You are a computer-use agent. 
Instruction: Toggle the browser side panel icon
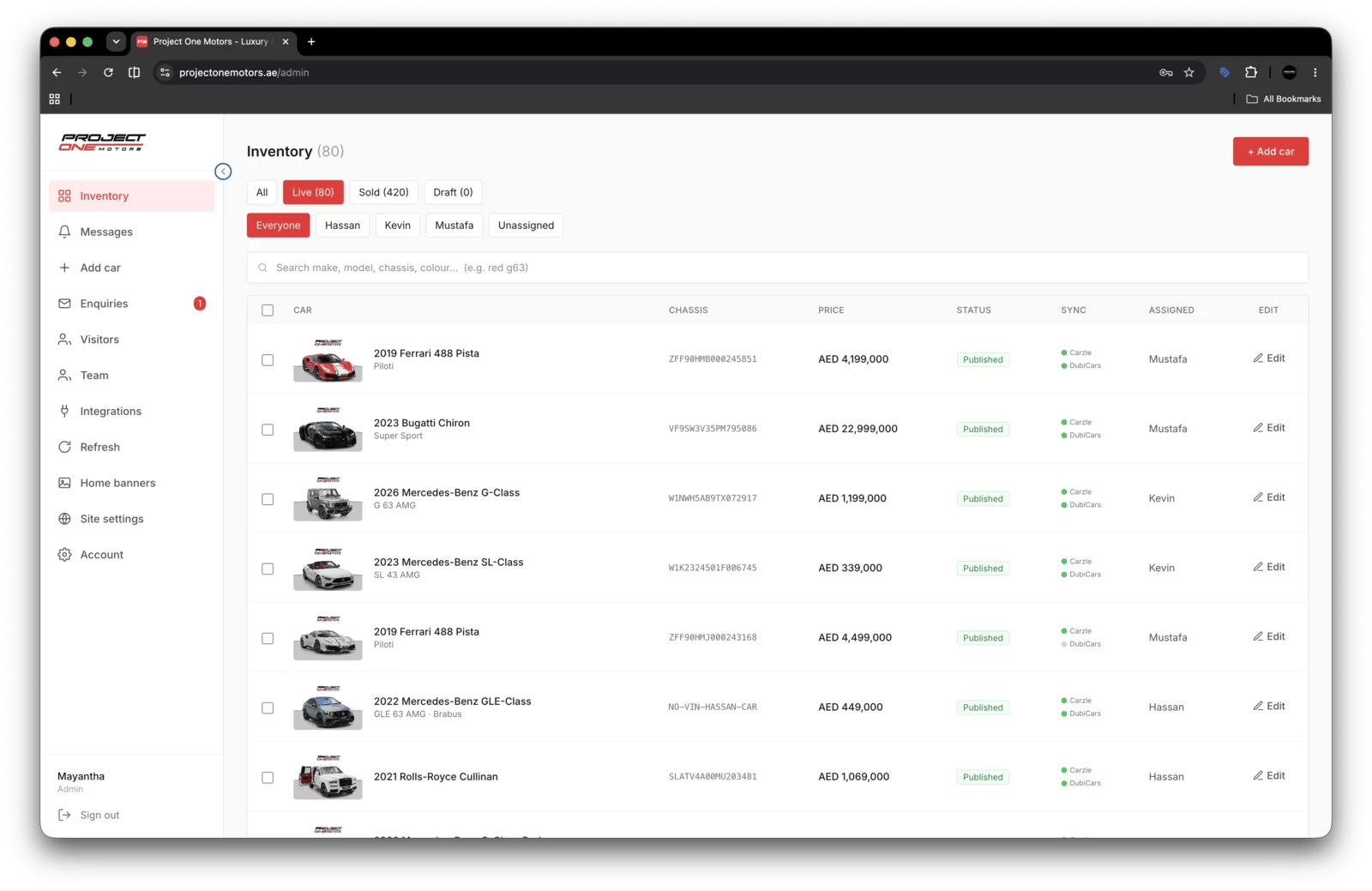[x=134, y=73]
